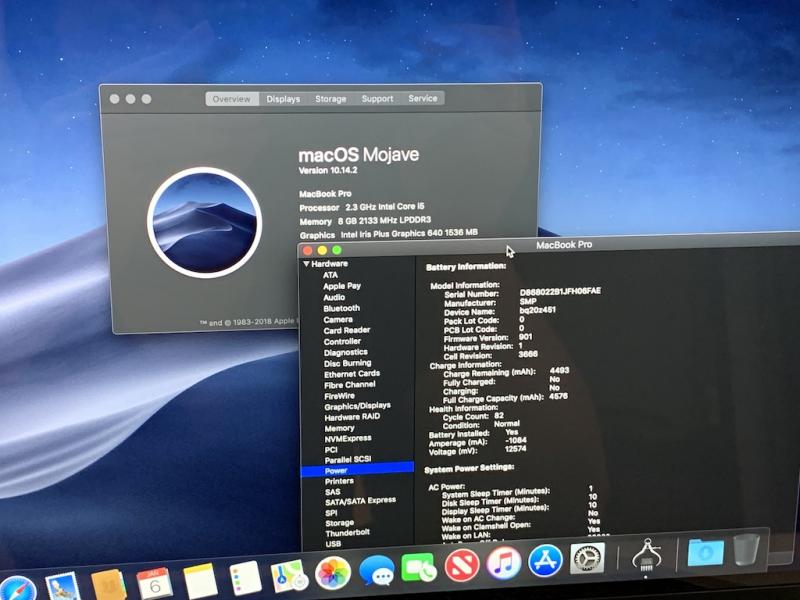Click the macOS Mojave logo image
800x600 pixels.
pos(205,222)
